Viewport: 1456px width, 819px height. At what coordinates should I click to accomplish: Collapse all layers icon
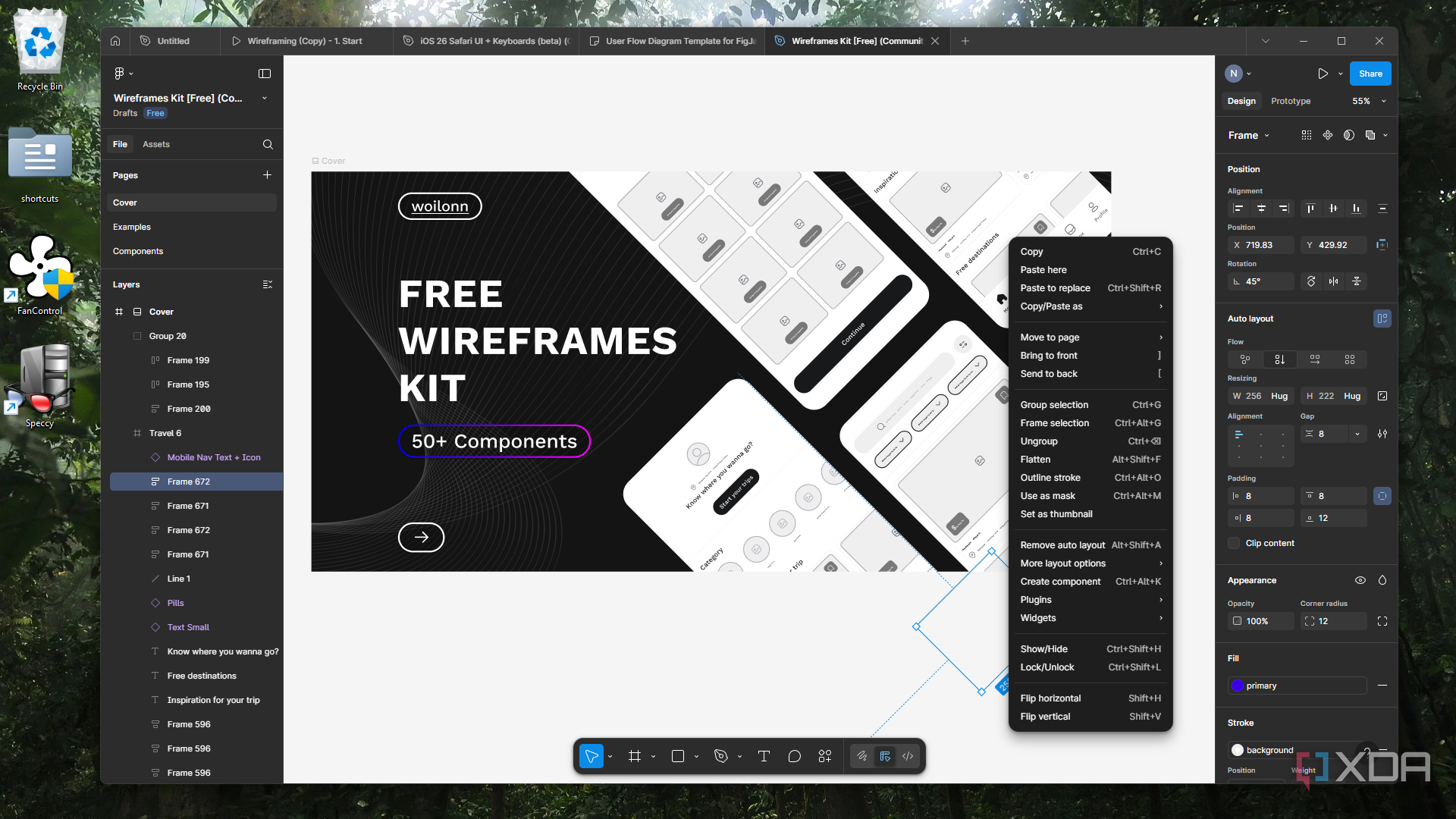click(x=268, y=284)
